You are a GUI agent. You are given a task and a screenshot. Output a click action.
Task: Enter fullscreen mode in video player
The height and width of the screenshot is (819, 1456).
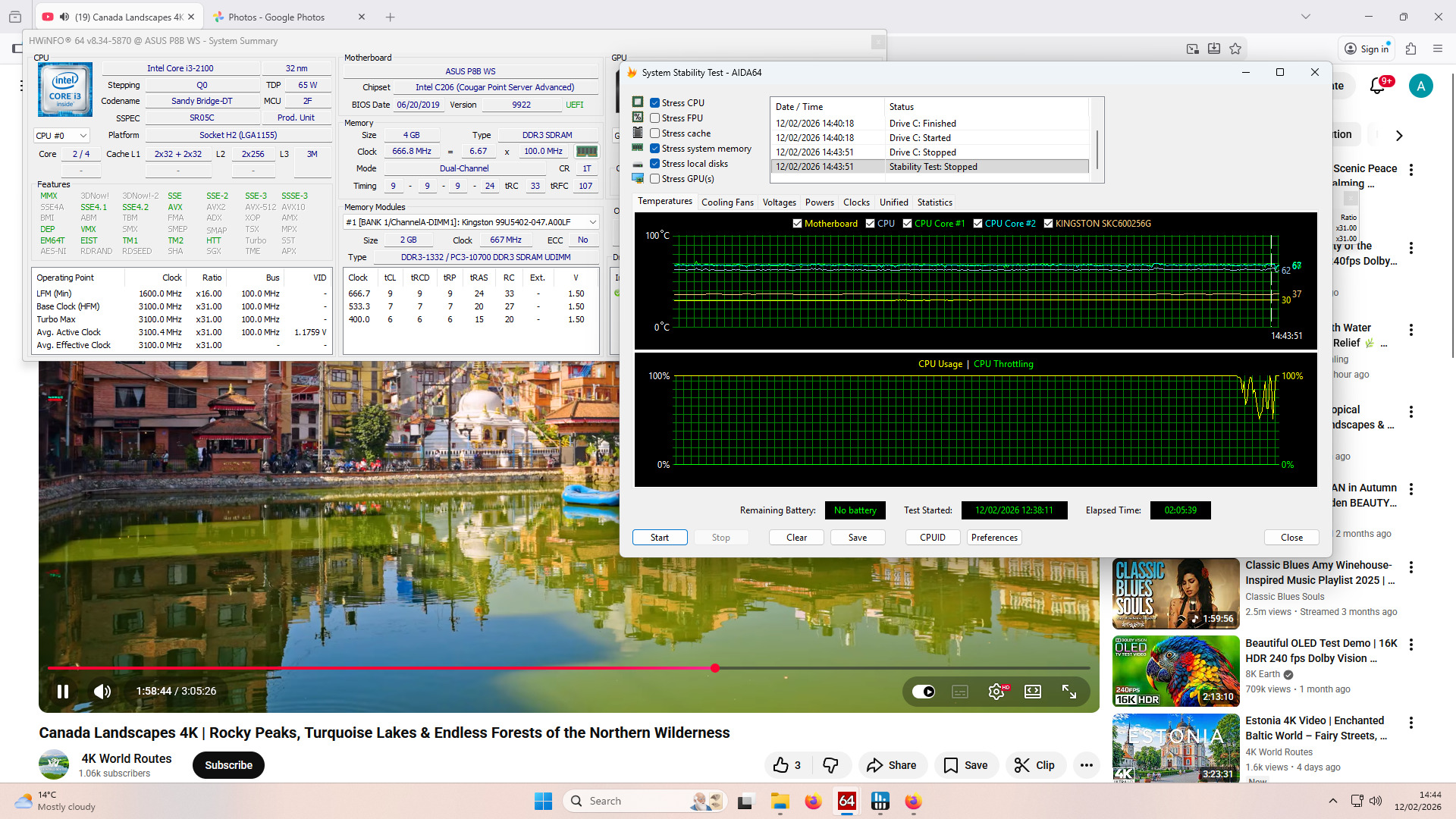point(1069,691)
